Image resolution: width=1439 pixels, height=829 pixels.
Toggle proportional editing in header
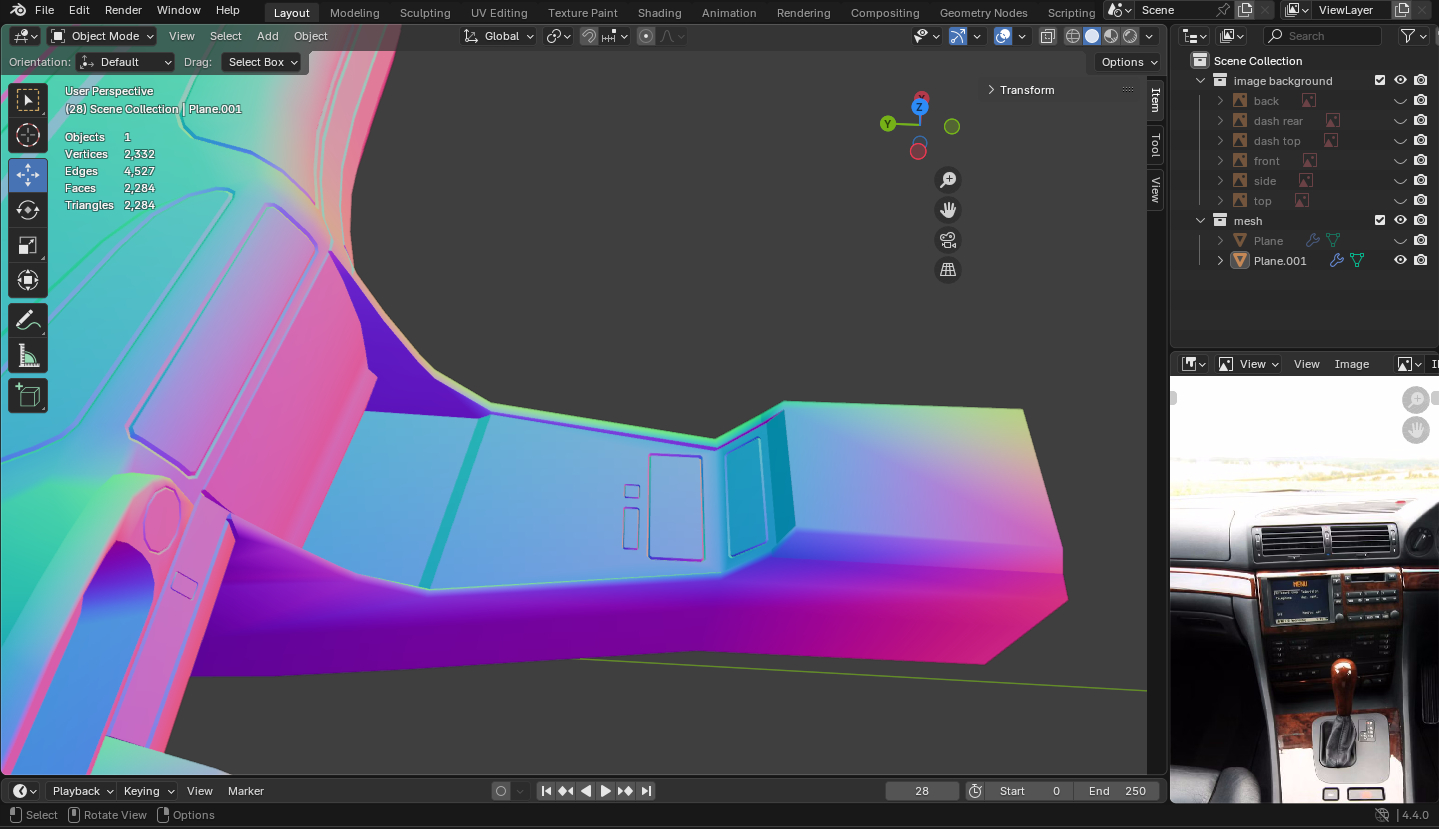(x=646, y=36)
